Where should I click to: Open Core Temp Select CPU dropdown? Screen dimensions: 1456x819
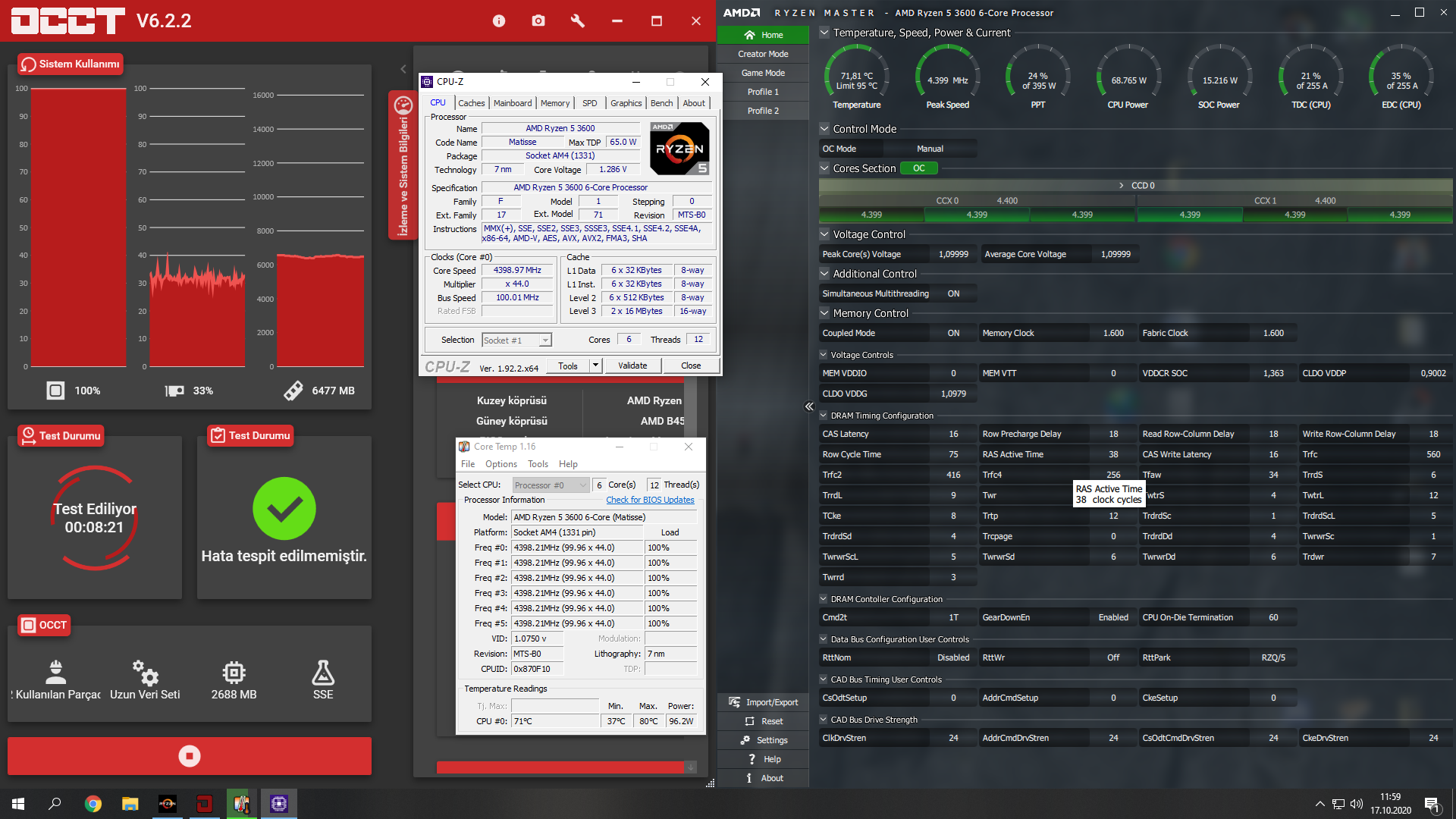pyautogui.click(x=551, y=485)
